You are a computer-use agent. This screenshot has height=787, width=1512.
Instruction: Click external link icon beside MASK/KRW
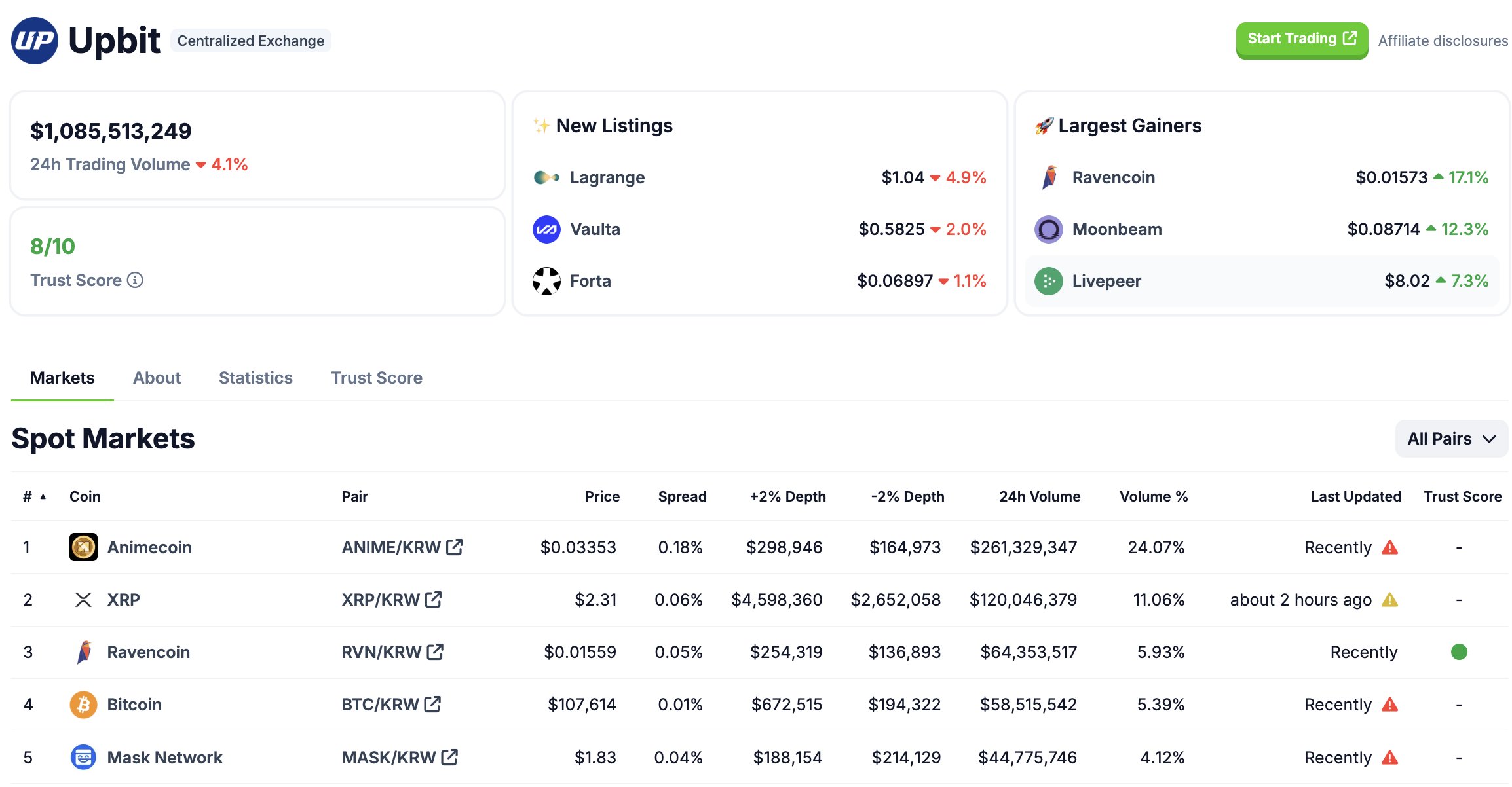coord(449,757)
